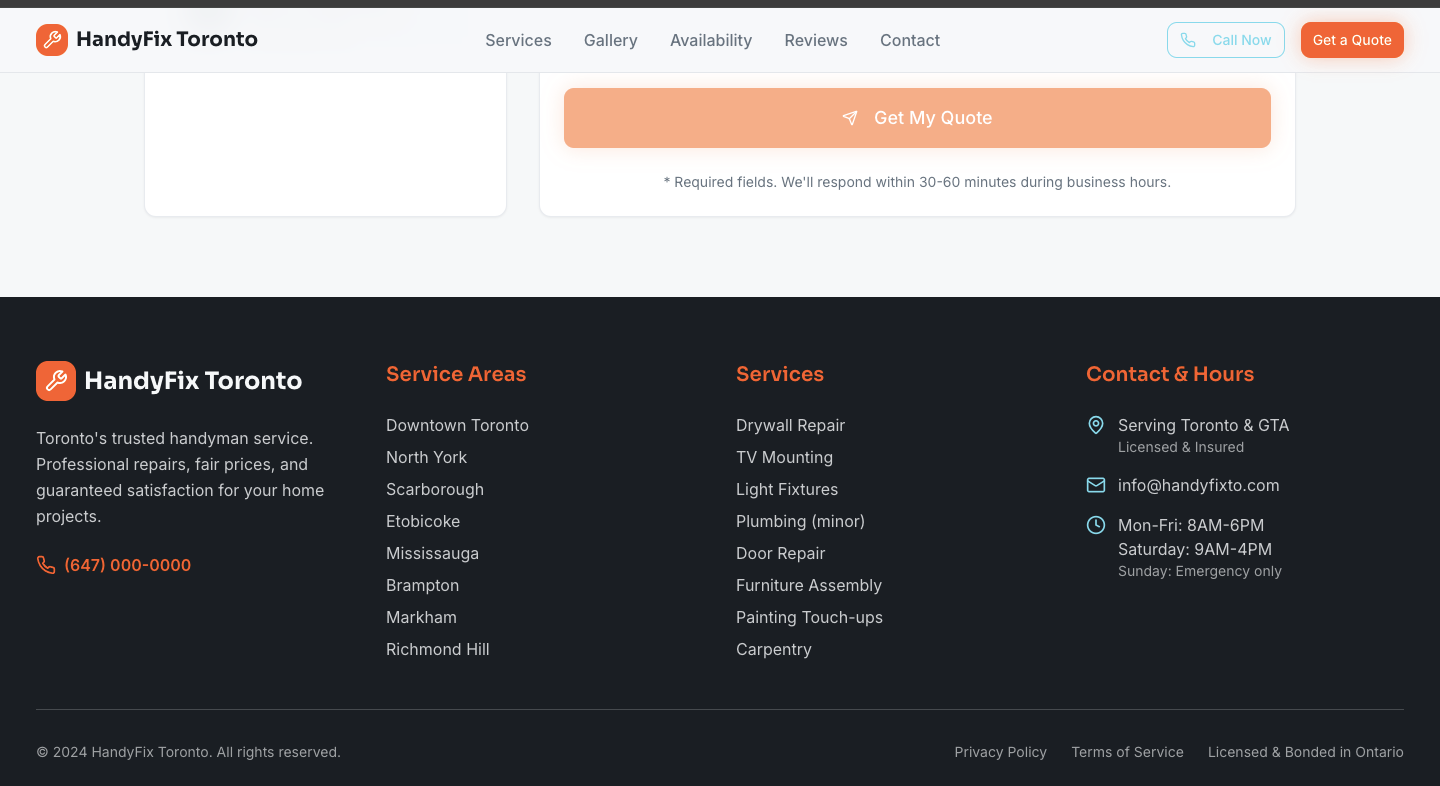Open the Privacy Policy link

(1000, 752)
